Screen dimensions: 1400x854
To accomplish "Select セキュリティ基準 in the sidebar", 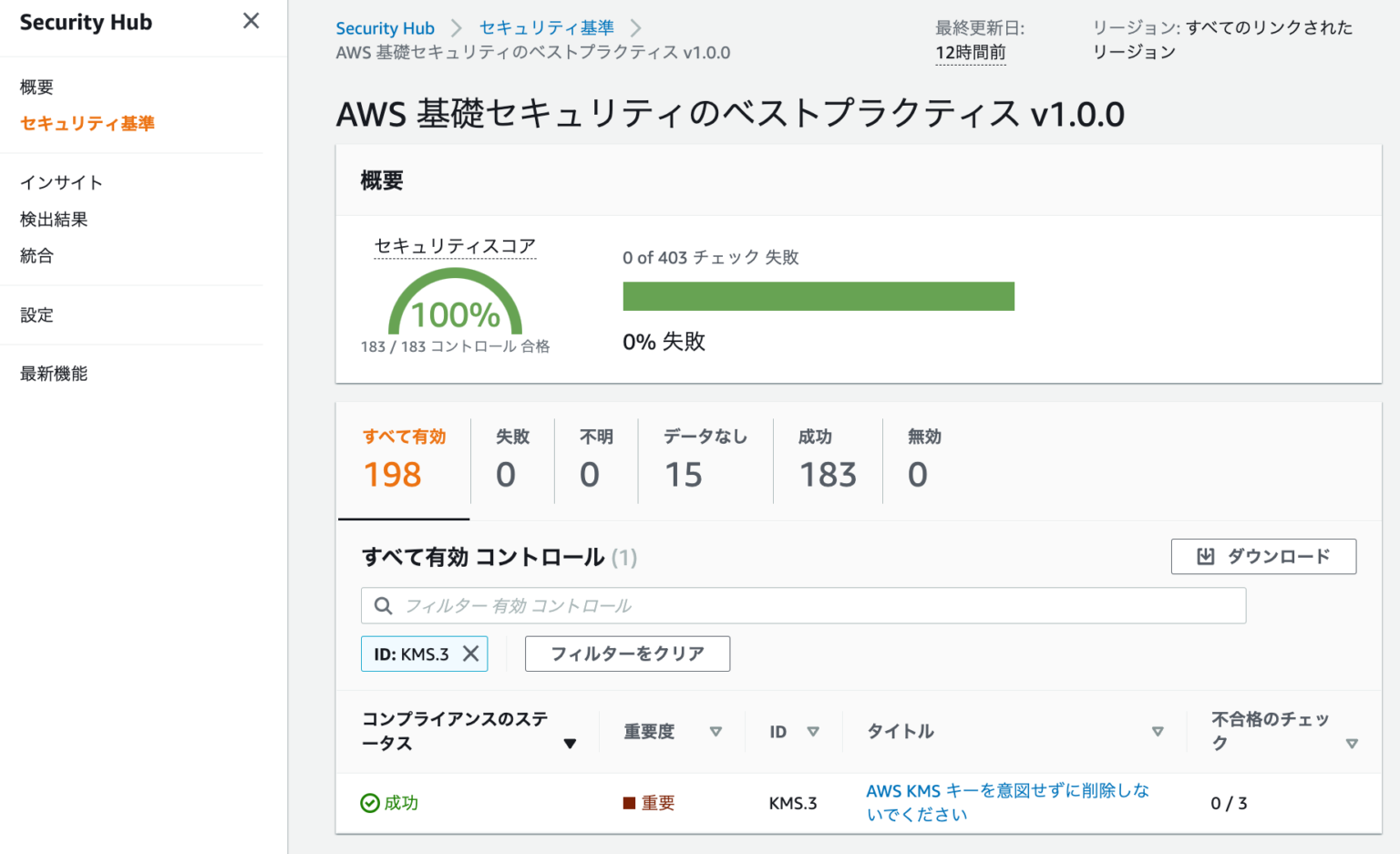I will 87,123.
